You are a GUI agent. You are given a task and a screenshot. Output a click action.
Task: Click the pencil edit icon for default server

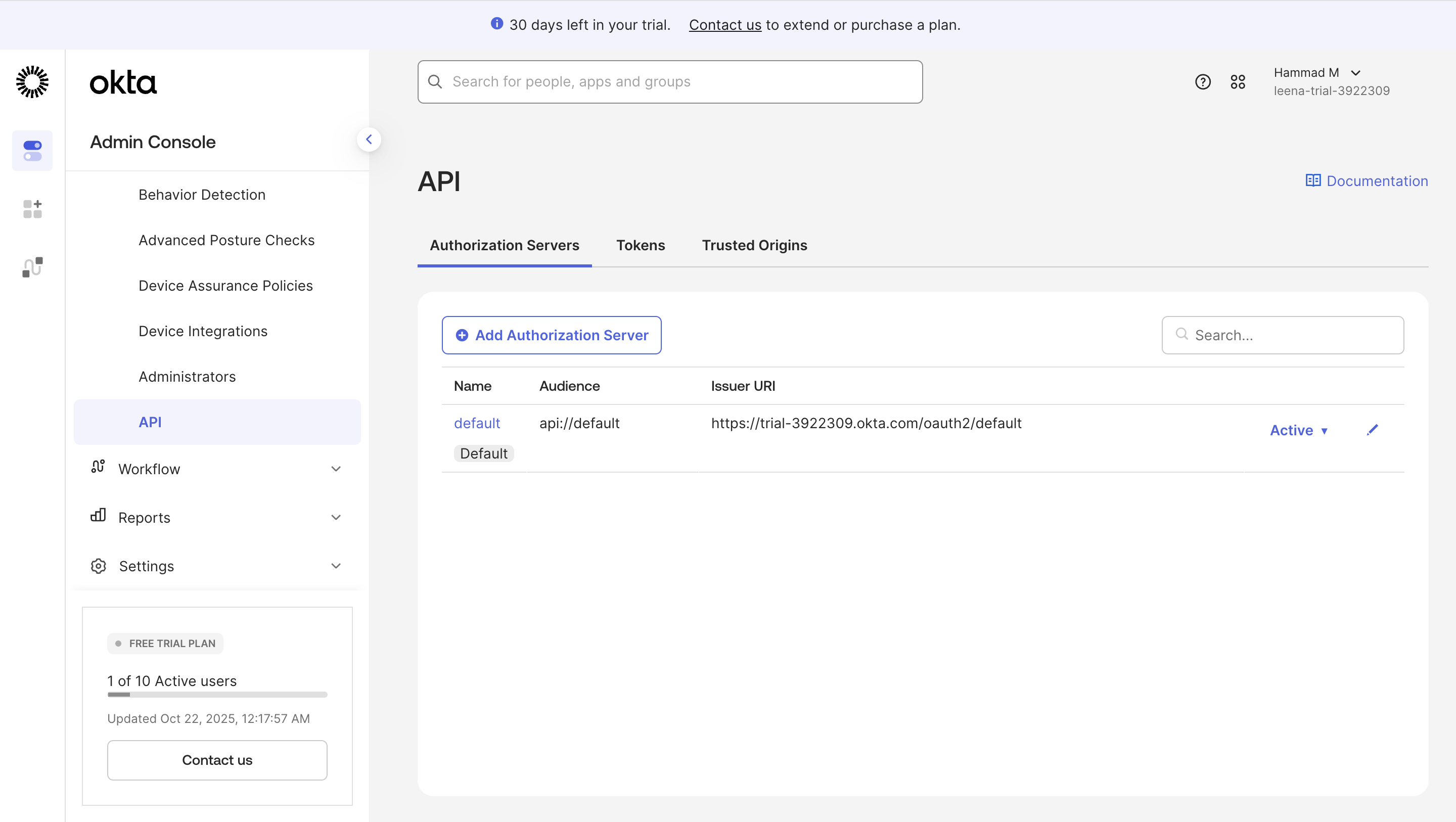[x=1372, y=430]
